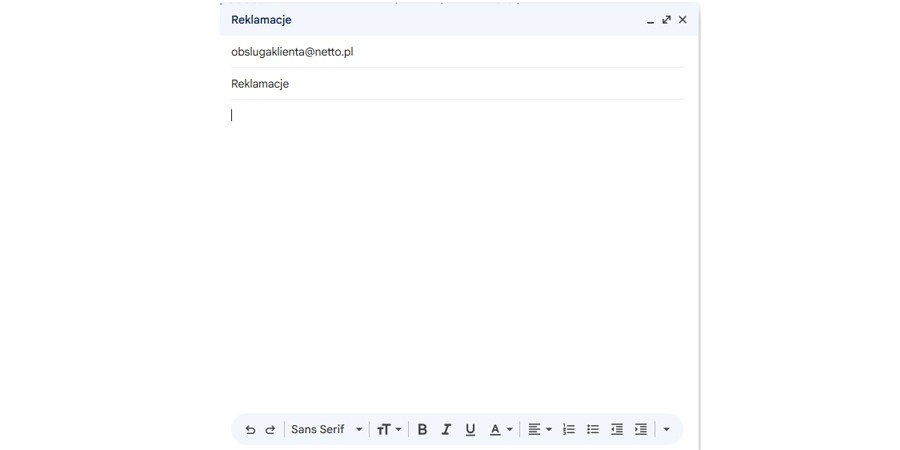Expand compose window to full screen

pos(666,20)
